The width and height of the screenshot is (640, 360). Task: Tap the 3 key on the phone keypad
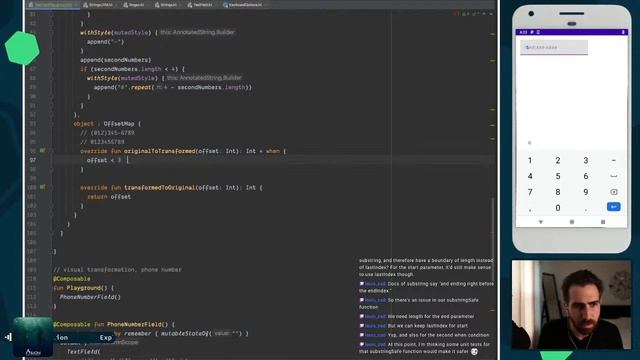click(586, 160)
